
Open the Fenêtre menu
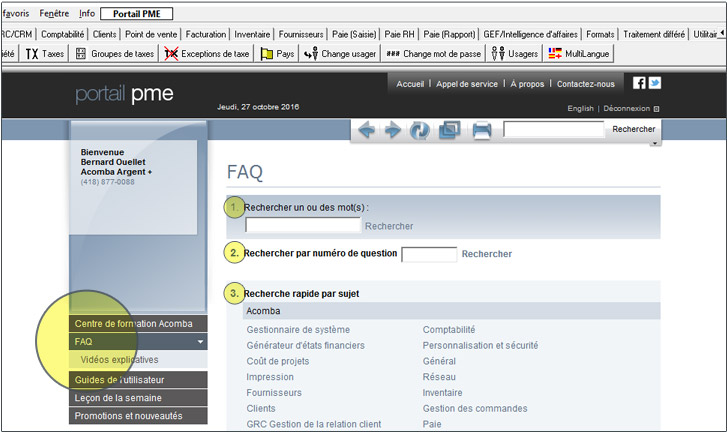(54, 13)
